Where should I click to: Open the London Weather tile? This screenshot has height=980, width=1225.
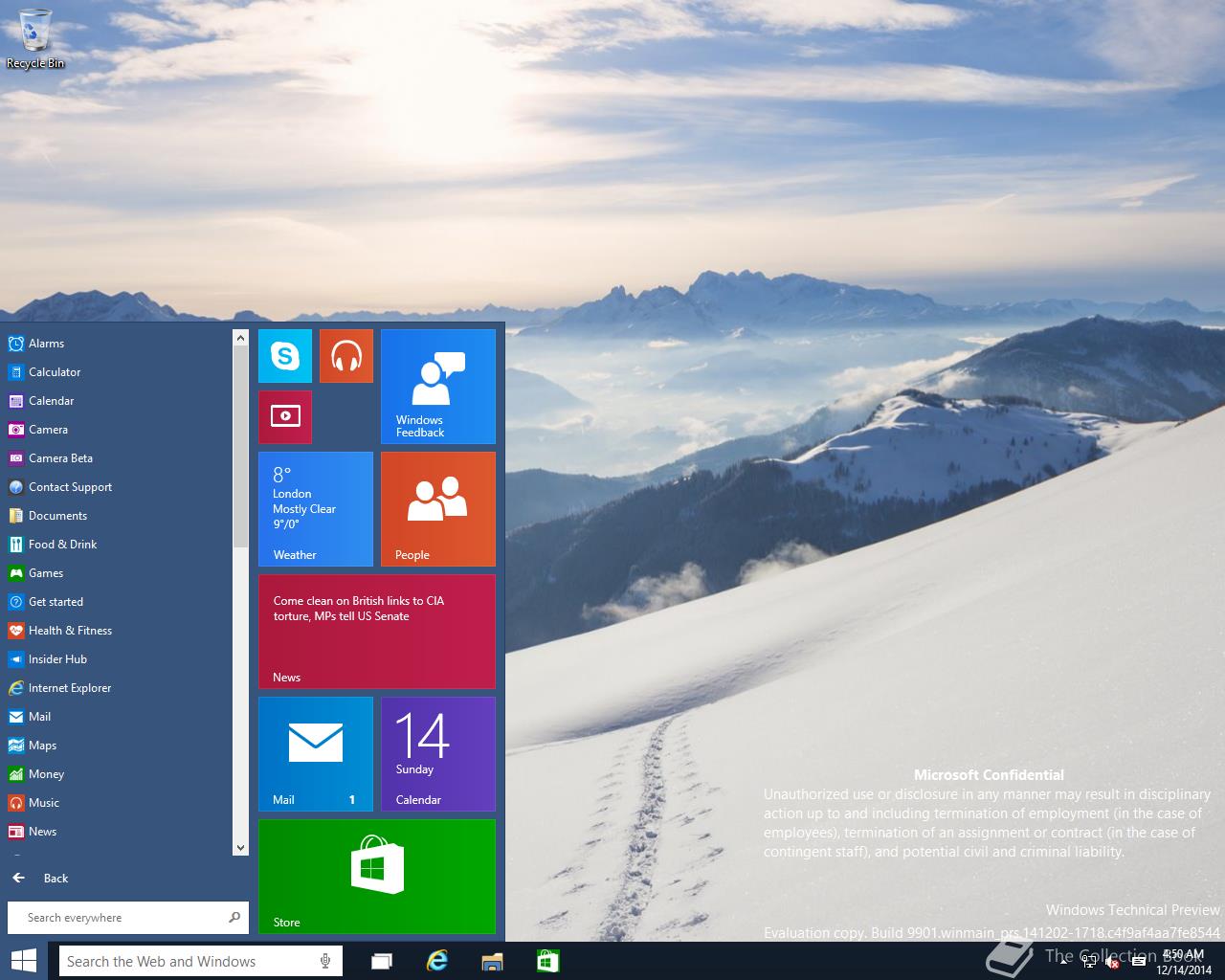[316, 509]
